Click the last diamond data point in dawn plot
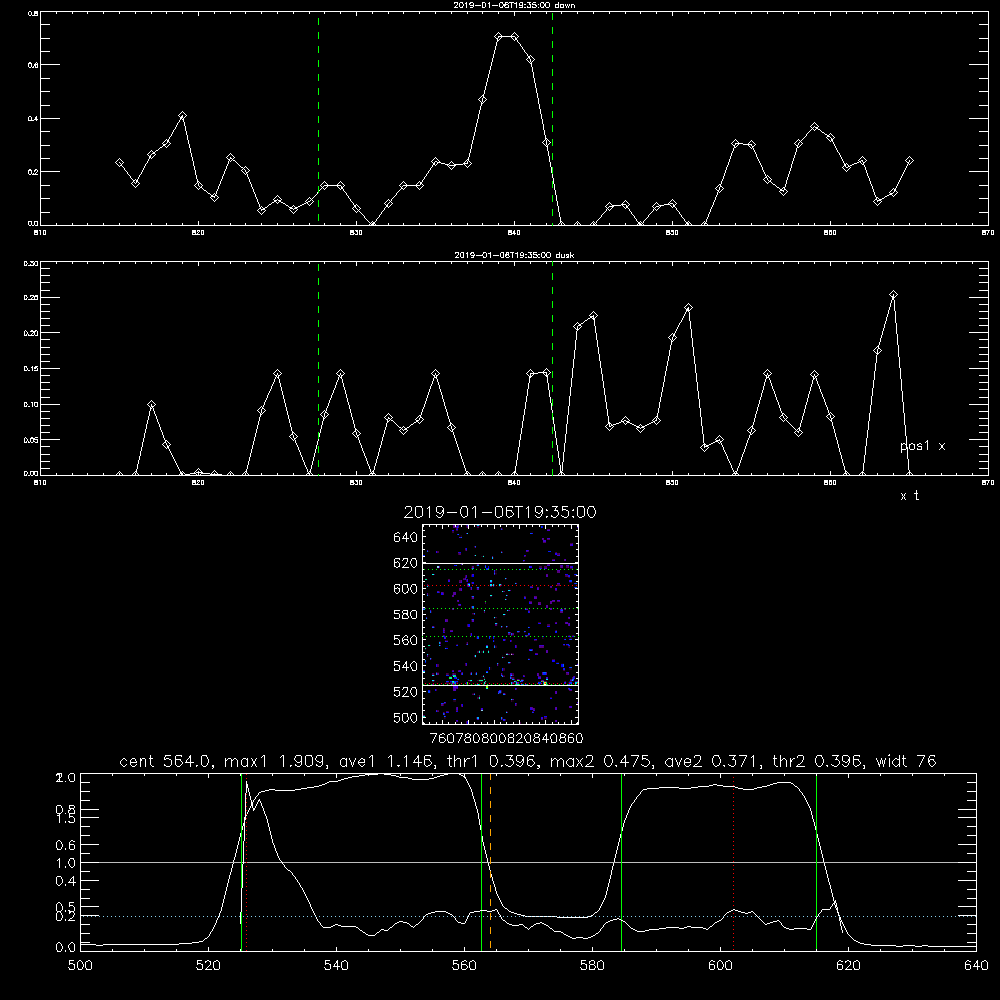This screenshot has width=1000, height=1000. click(x=909, y=161)
